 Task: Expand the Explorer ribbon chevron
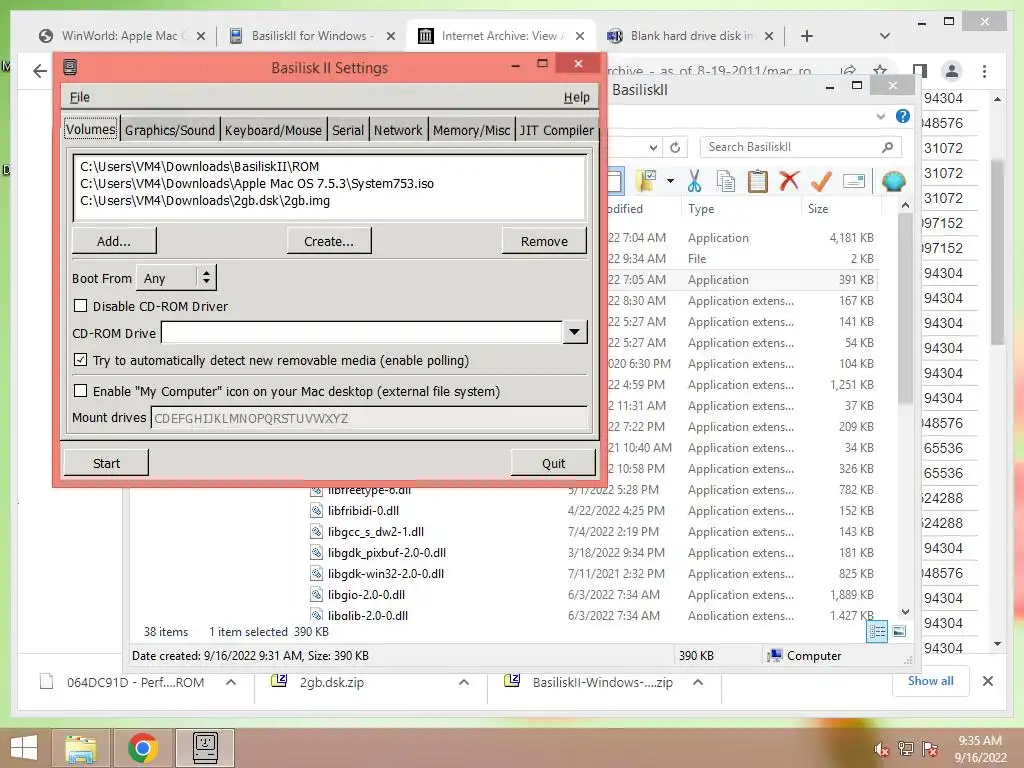click(881, 116)
